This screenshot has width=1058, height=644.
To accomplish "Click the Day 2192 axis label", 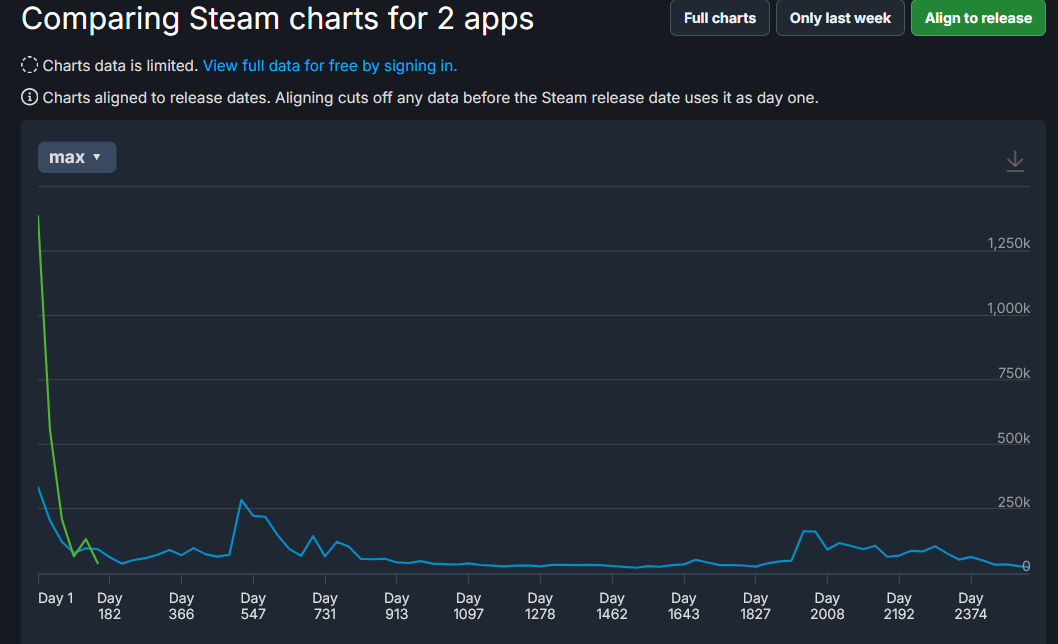I will (899, 606).
